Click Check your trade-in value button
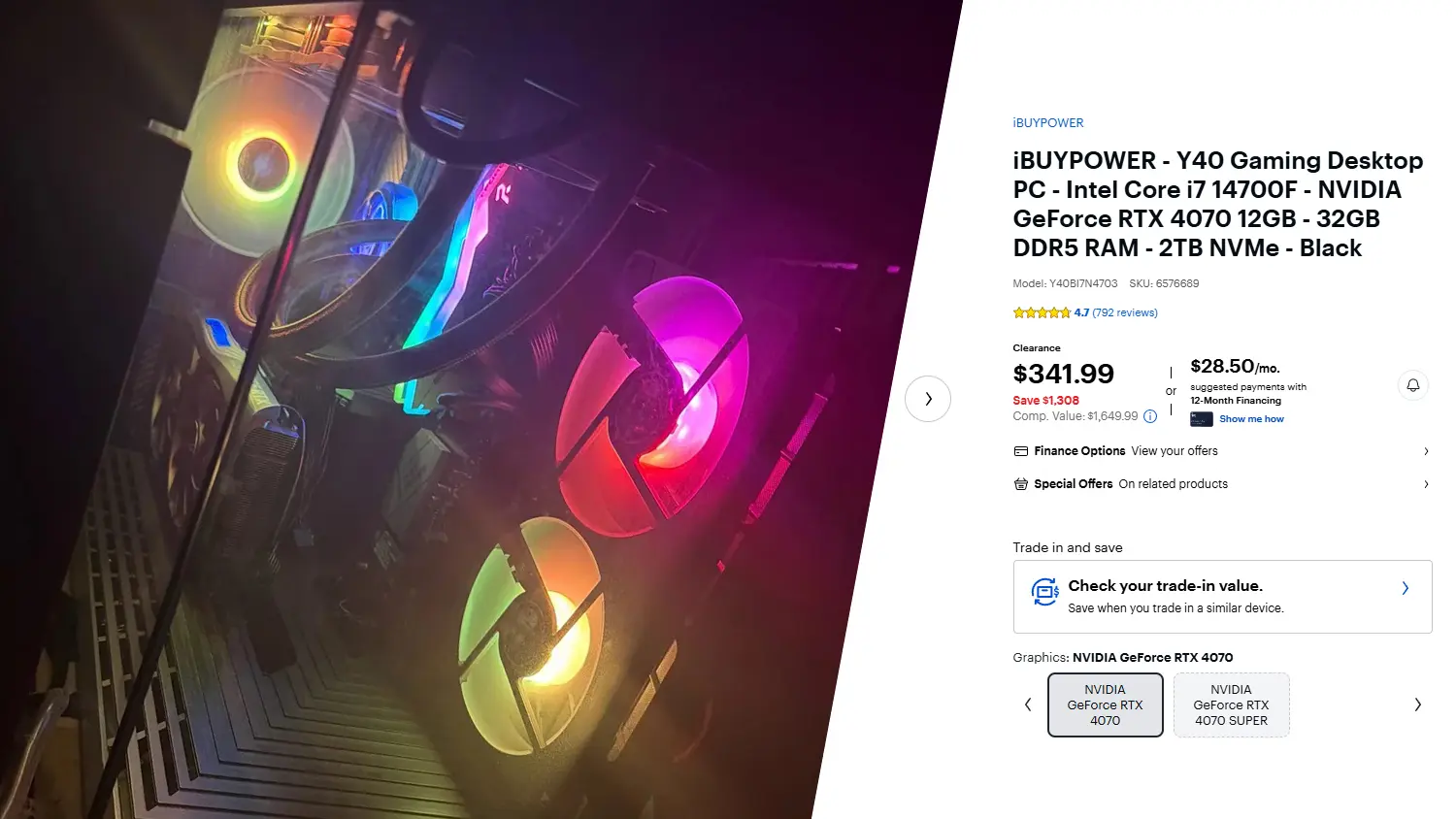1456x819 pixels. (1223, 597)
